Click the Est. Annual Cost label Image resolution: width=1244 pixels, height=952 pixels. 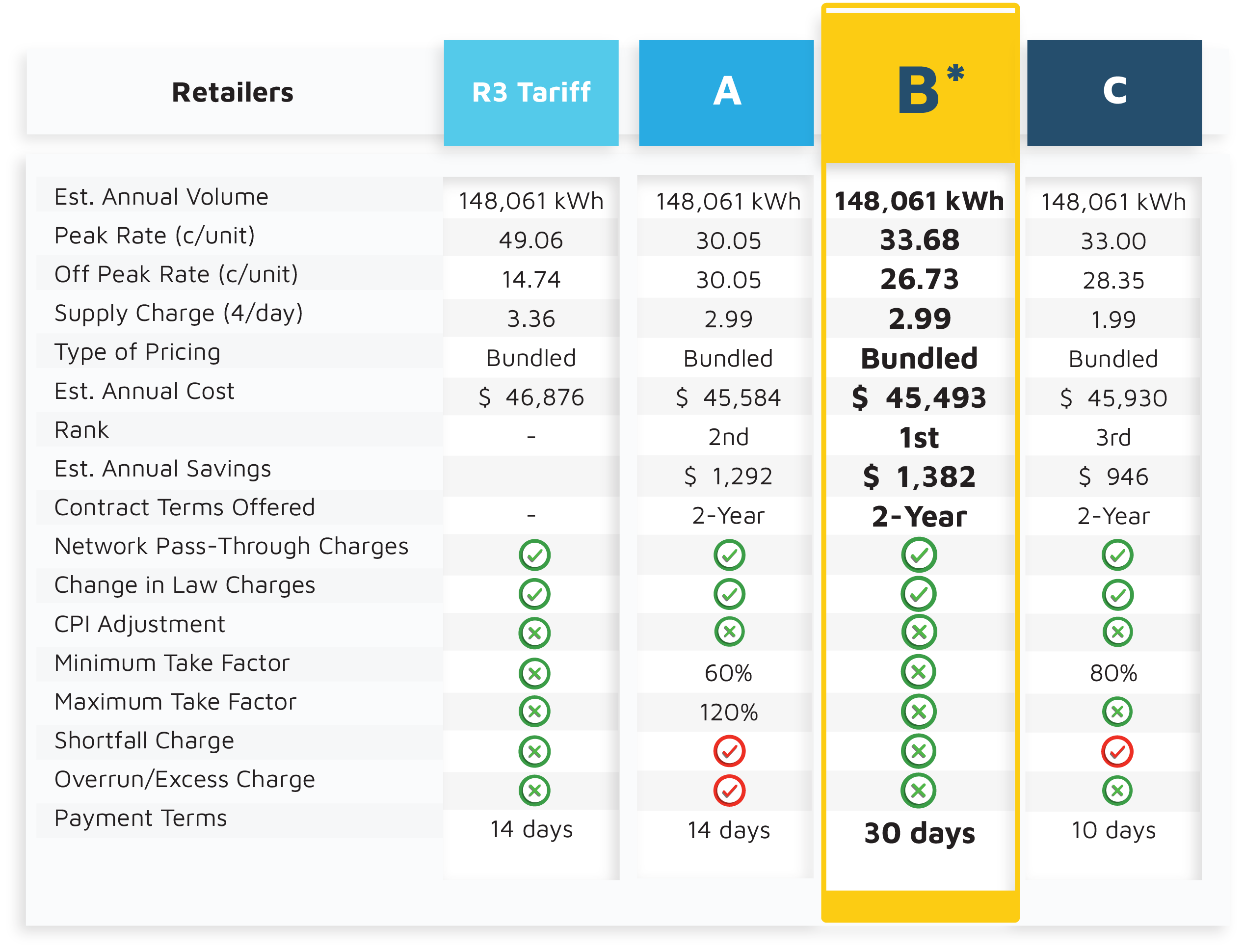pos(144,391)
